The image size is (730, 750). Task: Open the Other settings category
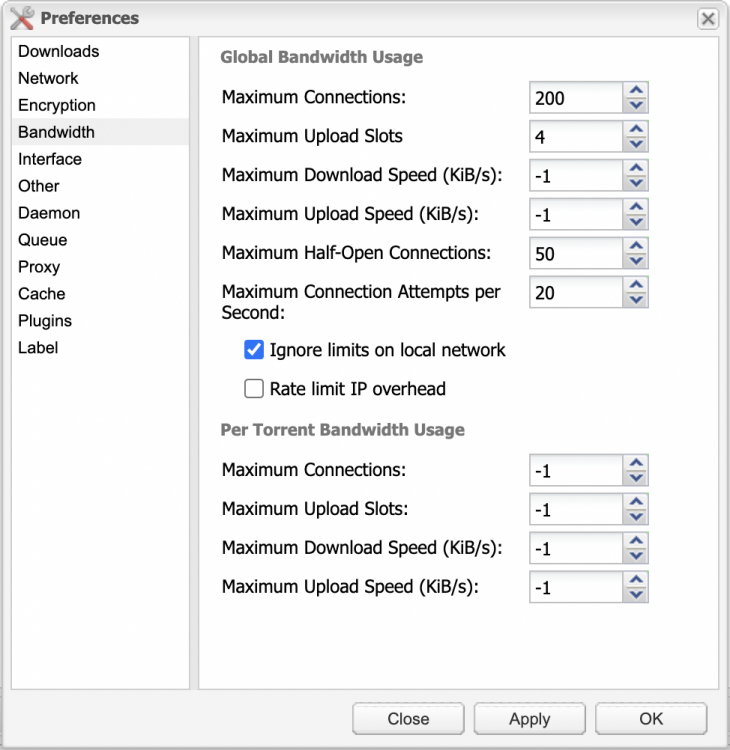click(x=100, y=186)
